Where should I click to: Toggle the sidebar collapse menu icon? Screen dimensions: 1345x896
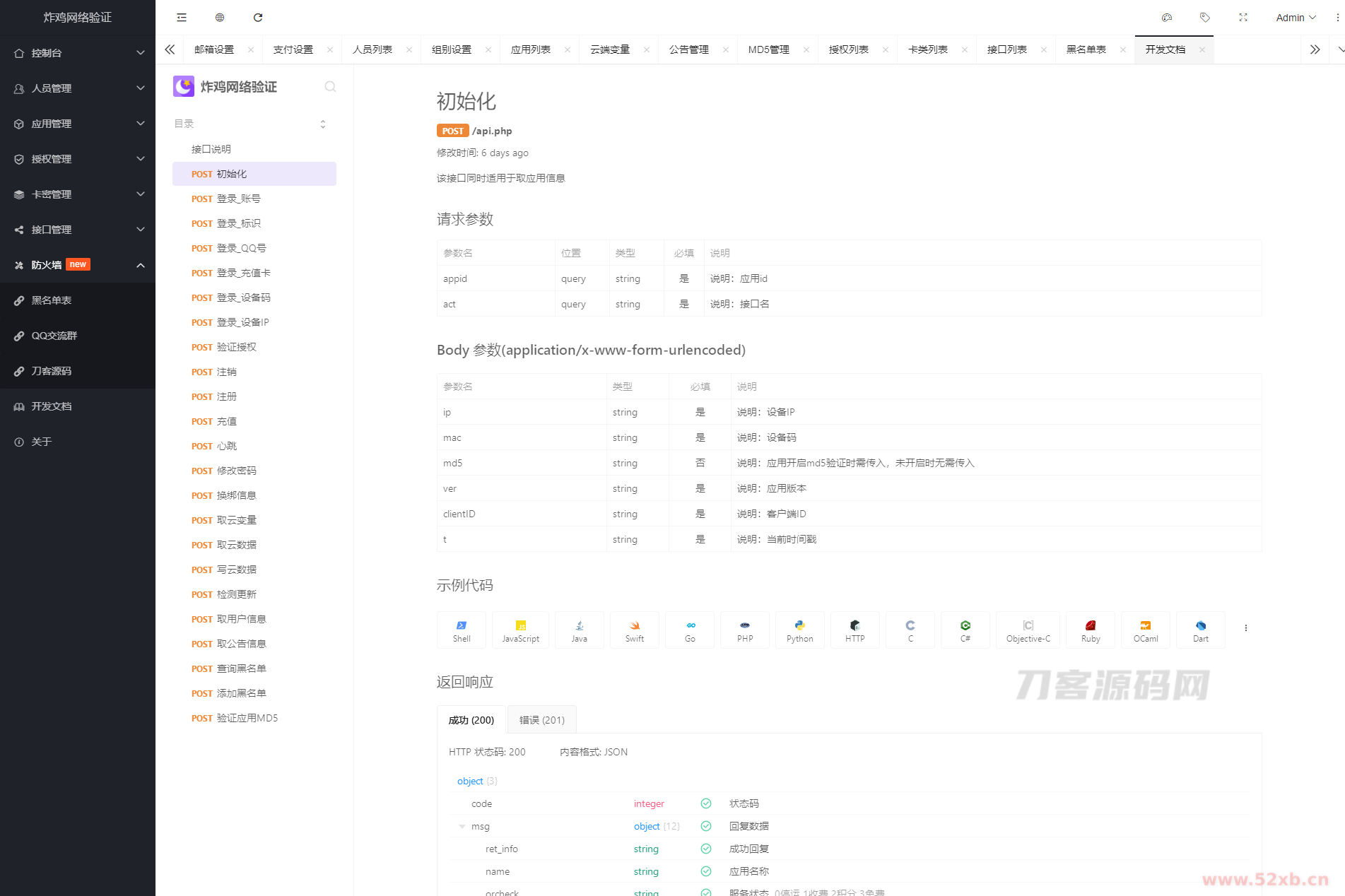(x=182, y=18)
